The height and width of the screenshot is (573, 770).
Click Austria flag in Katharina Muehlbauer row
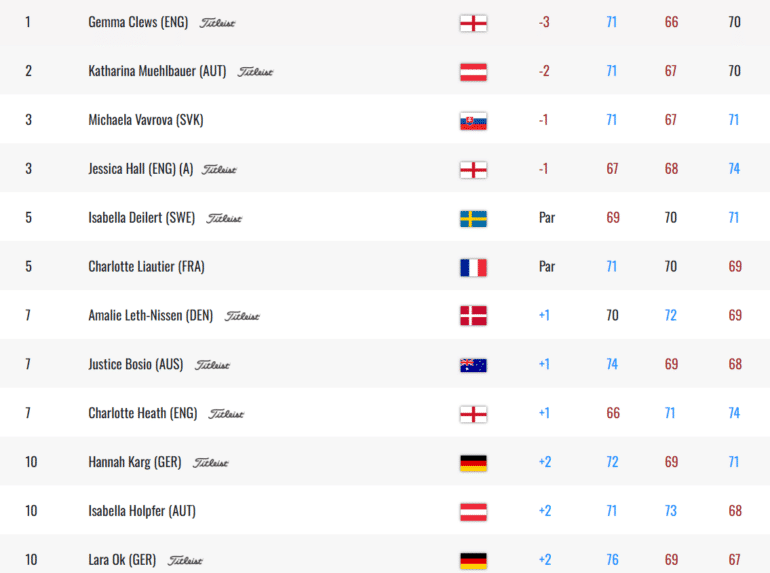(473, 72)
